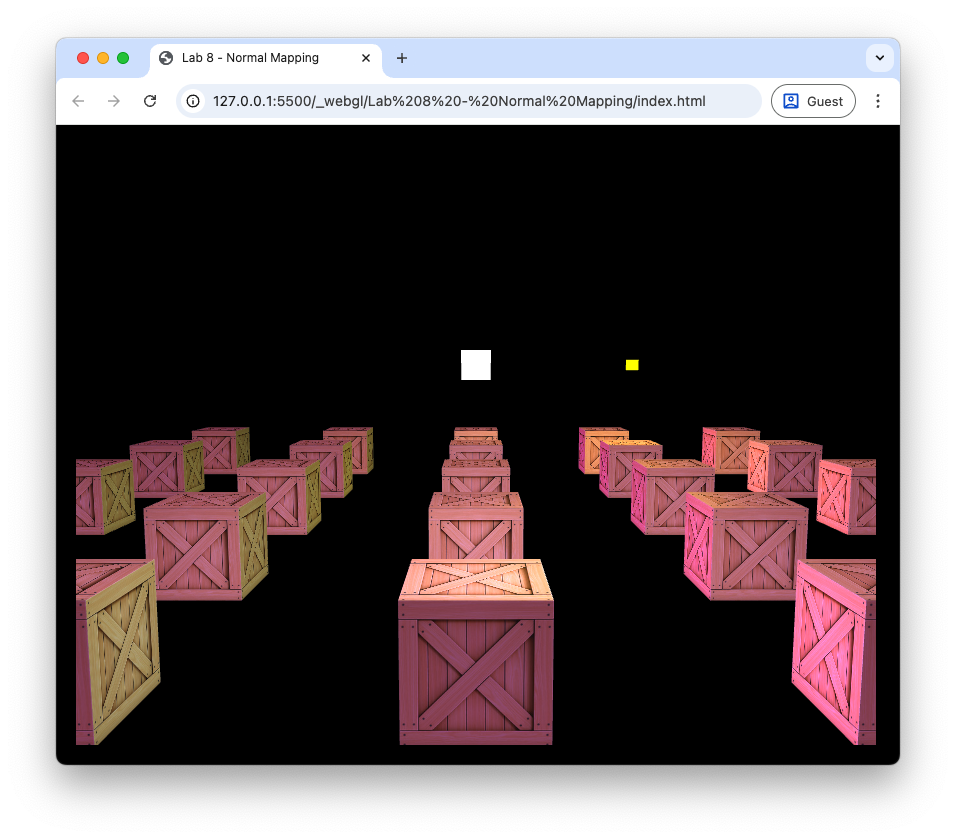Click the white light square in the scene
Image resolution: width=956 pixels, height=839 pixels.
pos(476,365)
